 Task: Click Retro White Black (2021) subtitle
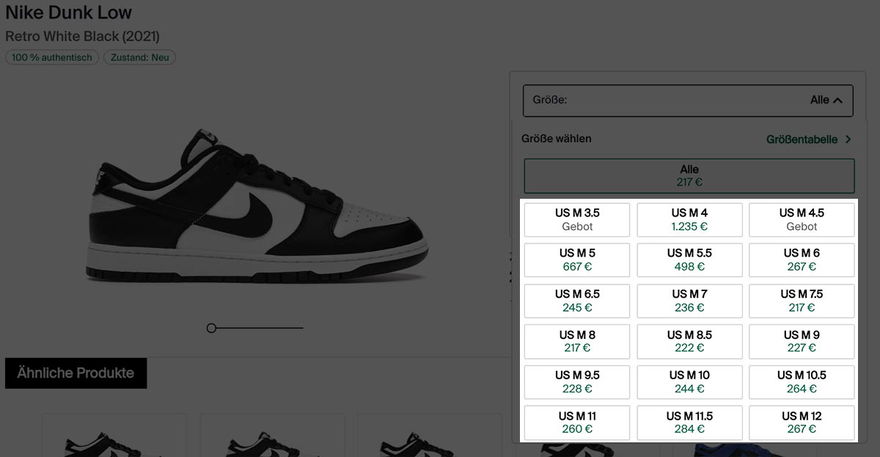click(x=82, y=36)
